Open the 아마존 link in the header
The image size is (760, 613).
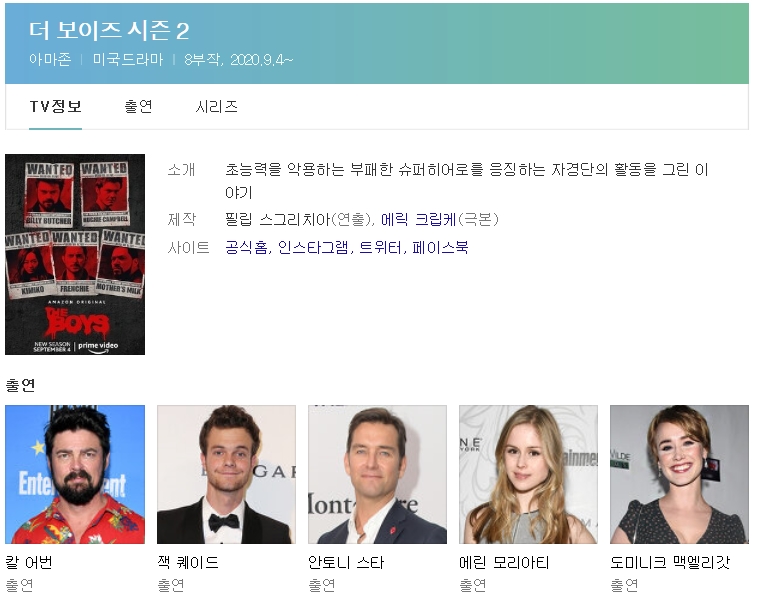click(x=50, y=59)
